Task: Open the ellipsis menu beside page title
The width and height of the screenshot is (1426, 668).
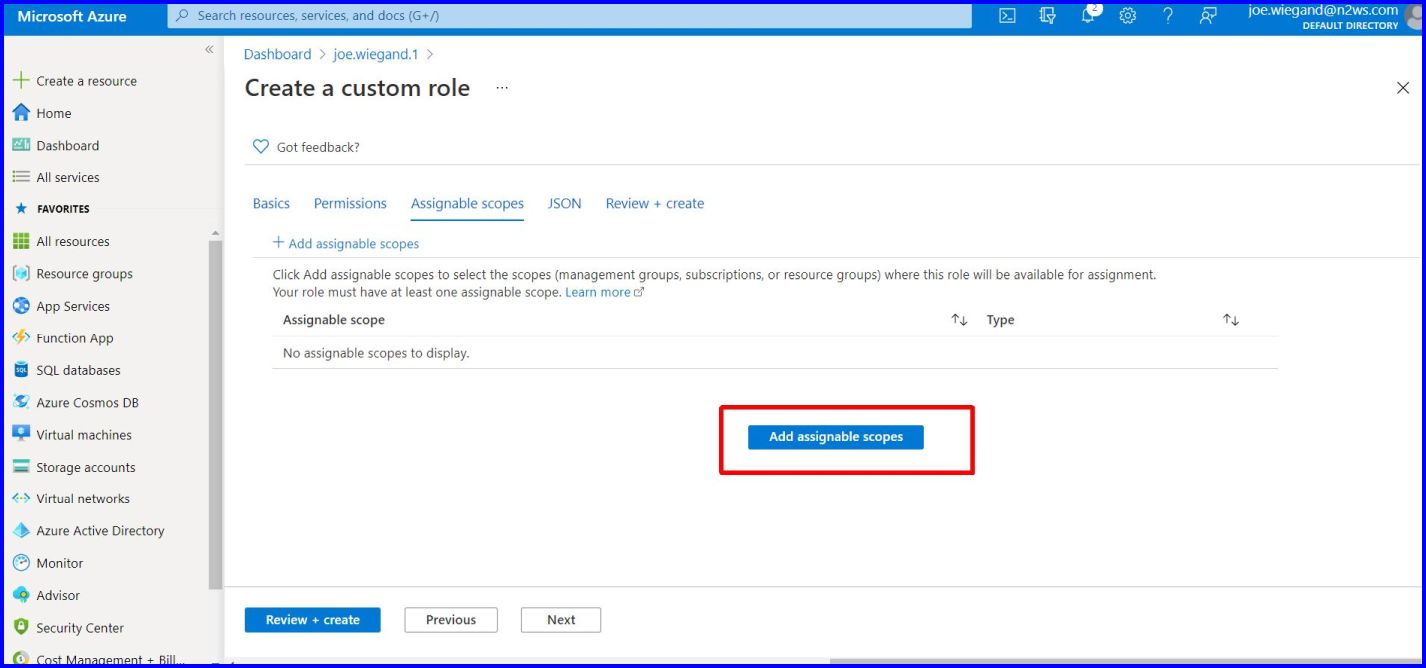Action: click(x=502, y=88)
